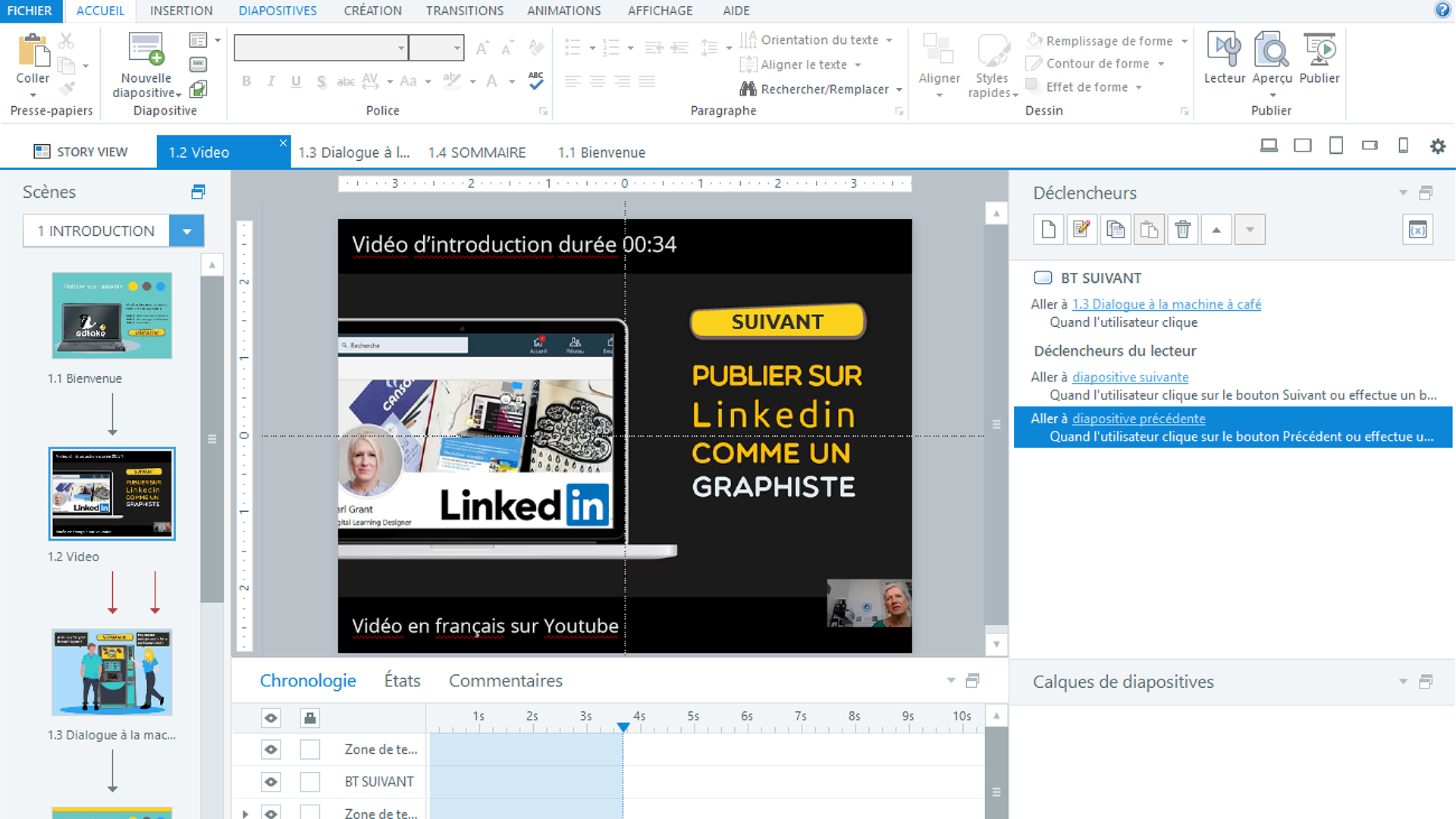This screenshot has height=819, width=1456.
Task: Select the 1.1 Bienvenue slide thumbnail
Action: pos(112,315)
